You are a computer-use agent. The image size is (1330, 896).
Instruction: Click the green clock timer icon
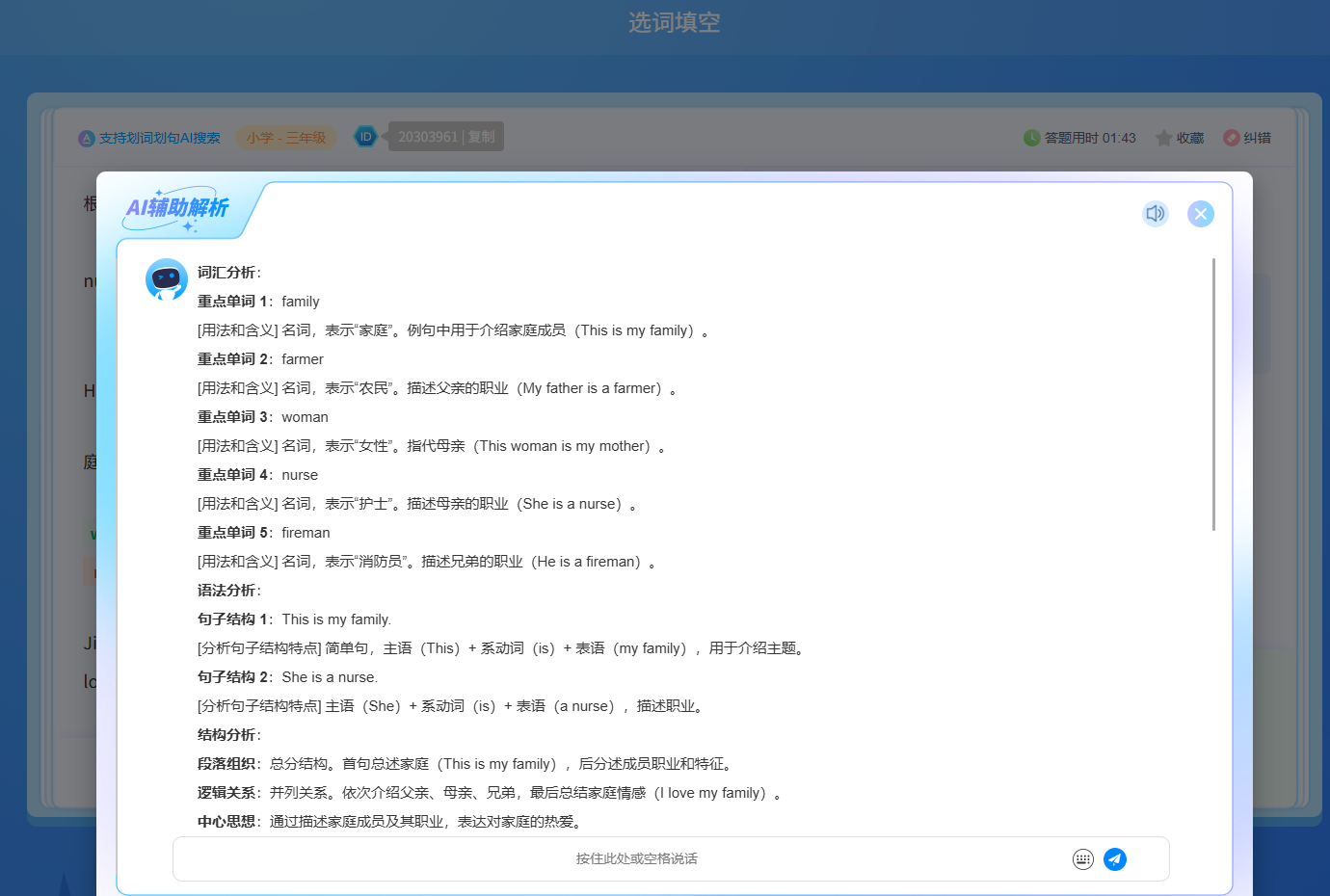[1031, 138]
